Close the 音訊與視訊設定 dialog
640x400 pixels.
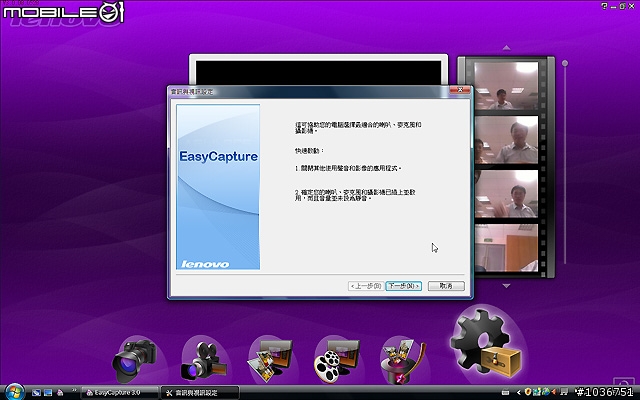[460, 90]
